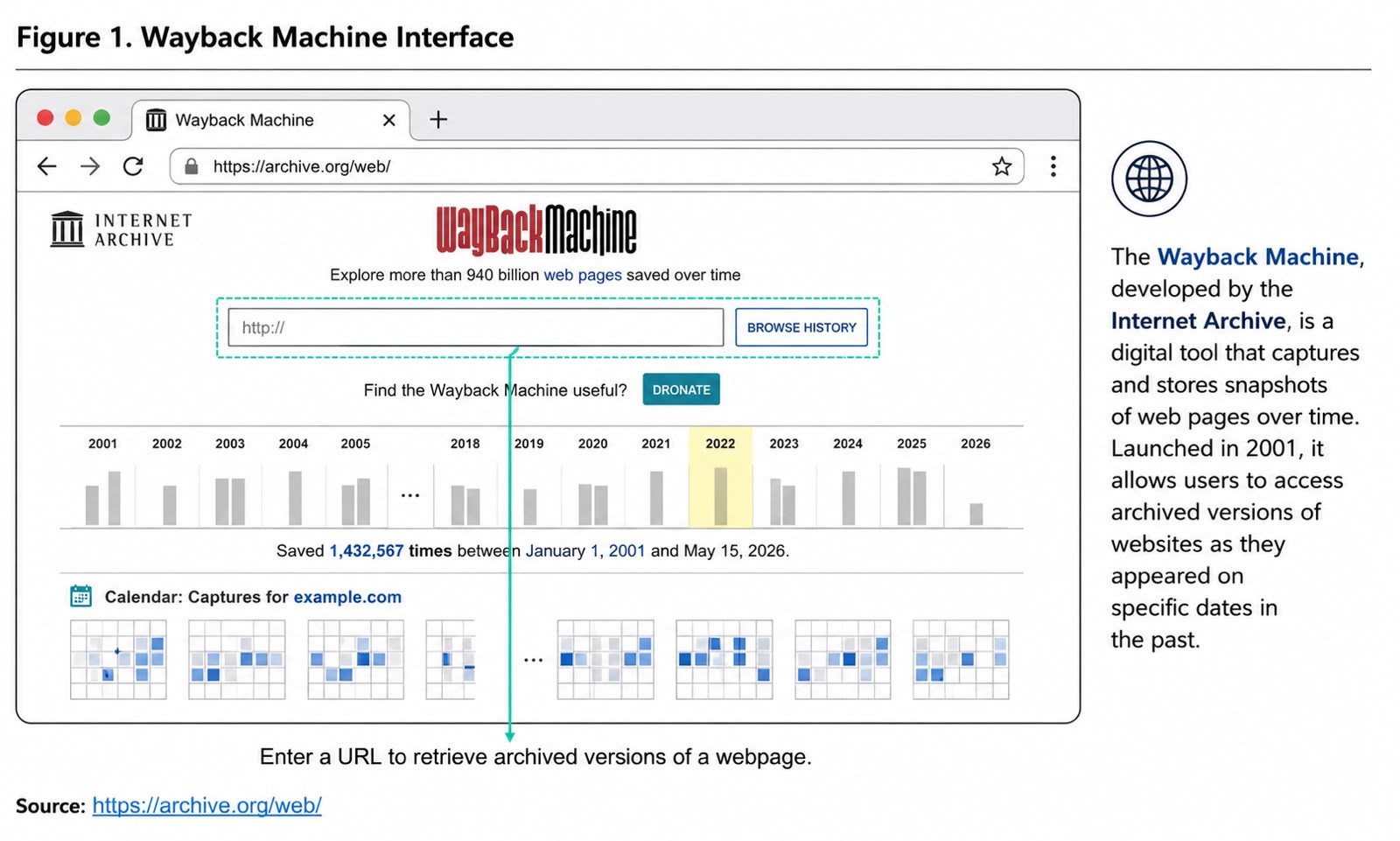
Task: Reload the page with refresh icon
Action: click(x=133, y=166)
